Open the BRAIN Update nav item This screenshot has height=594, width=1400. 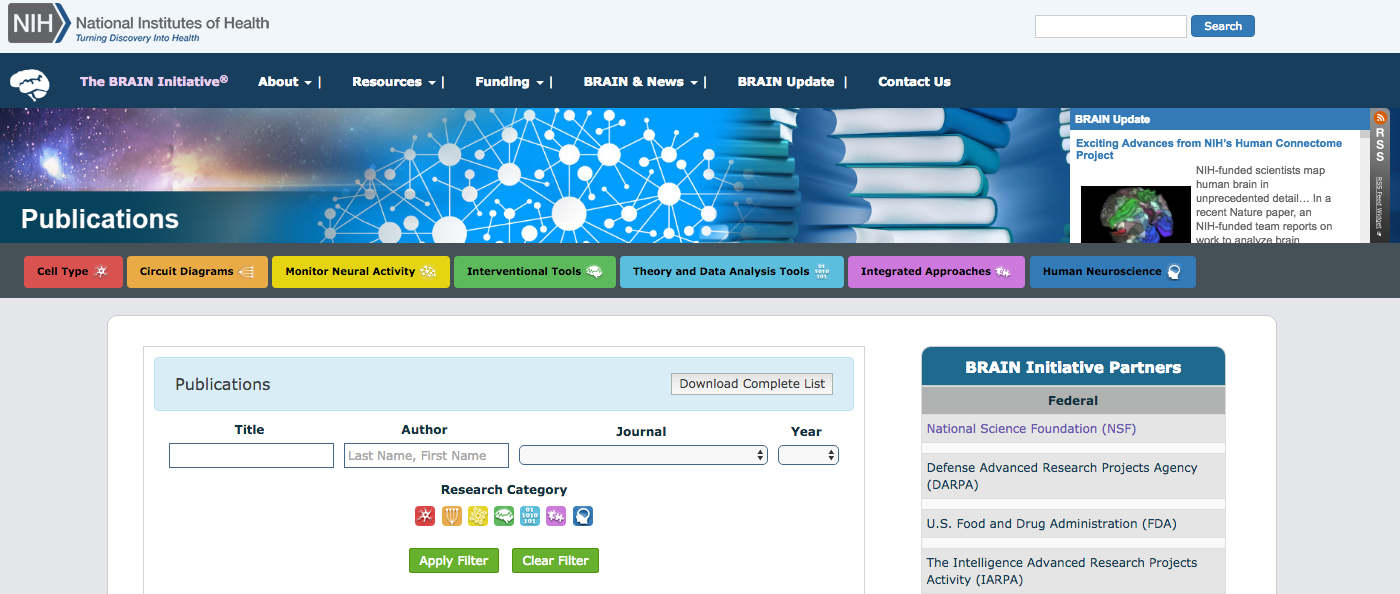click(786, 82)
